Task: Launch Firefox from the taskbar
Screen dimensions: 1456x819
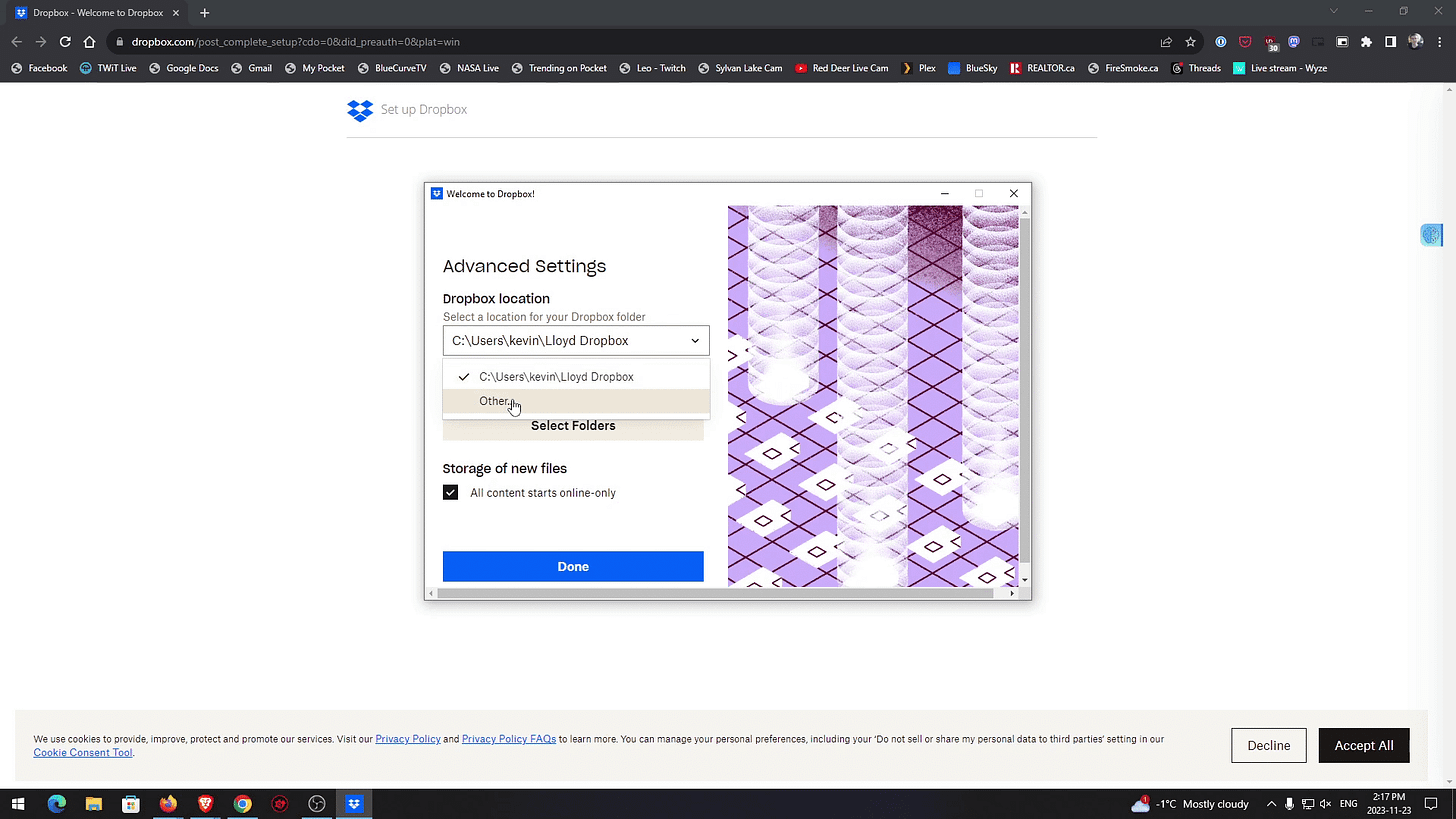Action: pyautogui.click(x=168, y=804)
